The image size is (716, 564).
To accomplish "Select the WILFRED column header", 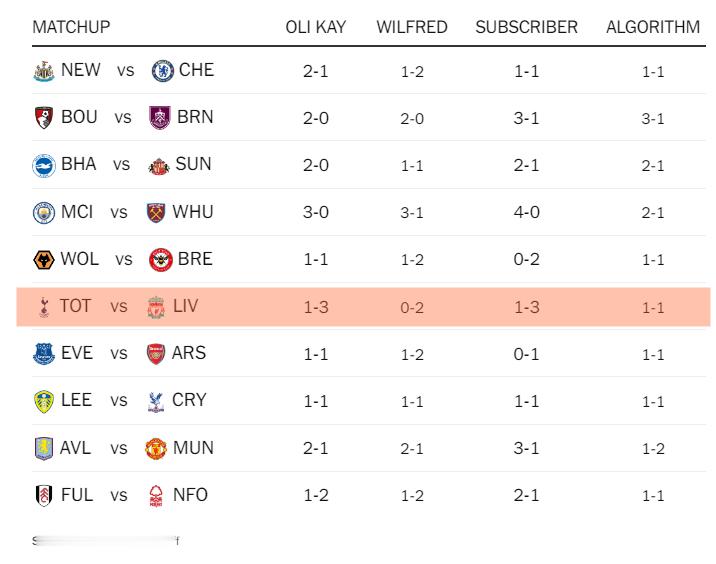I will tap(412, 27).
